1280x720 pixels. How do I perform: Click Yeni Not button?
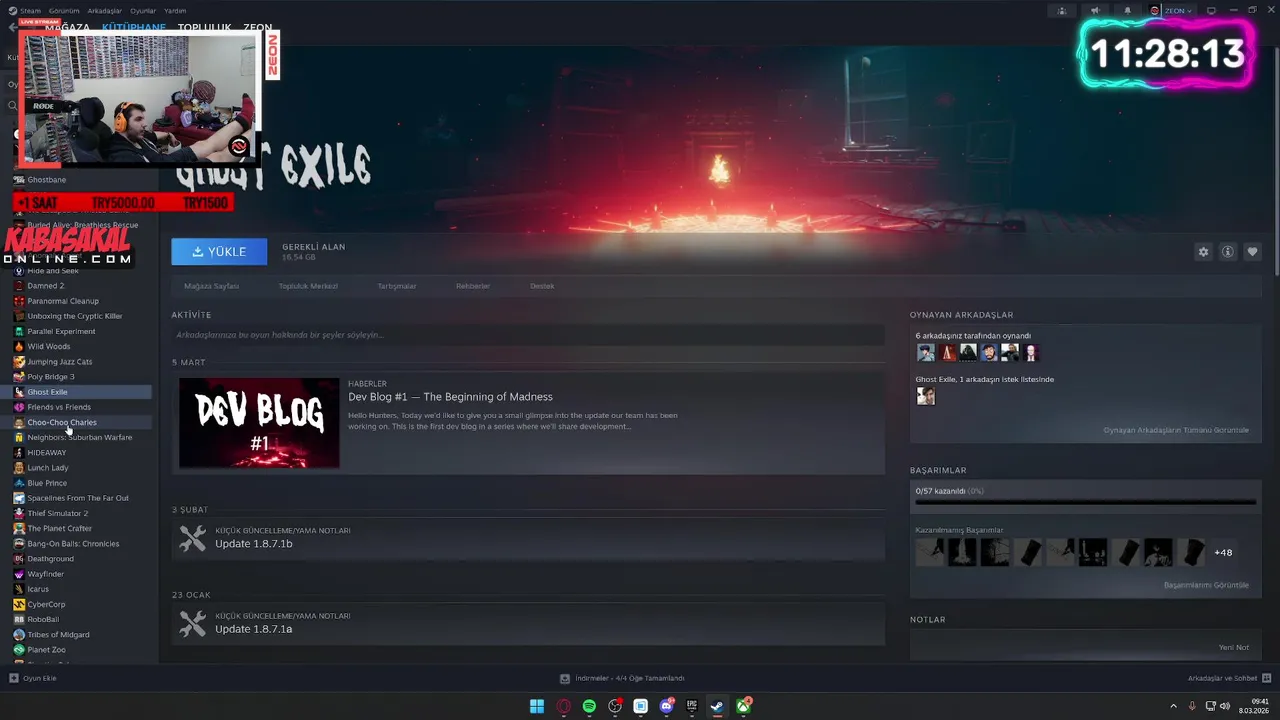tap(1234, 647)
